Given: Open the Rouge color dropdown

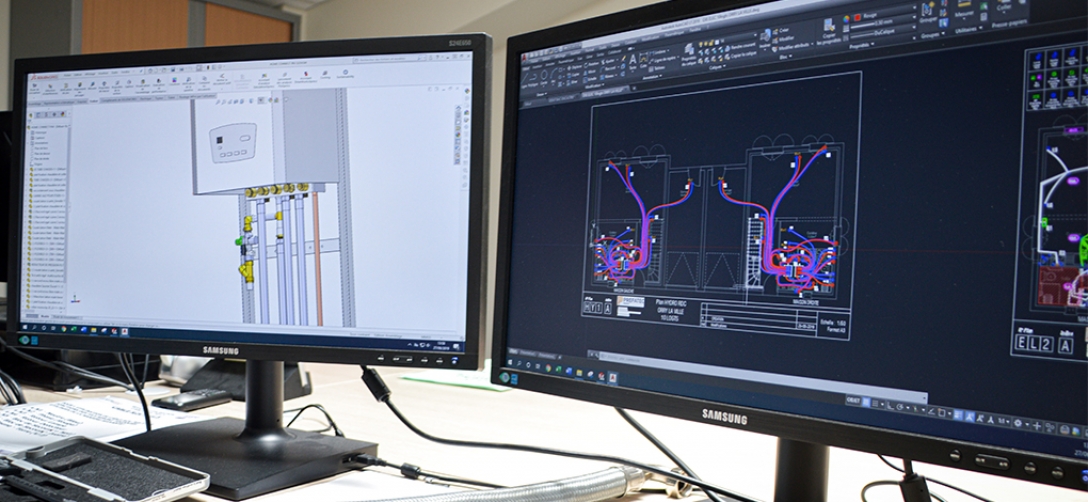Looking at the screenshot, I should click(x=881, y=17).
